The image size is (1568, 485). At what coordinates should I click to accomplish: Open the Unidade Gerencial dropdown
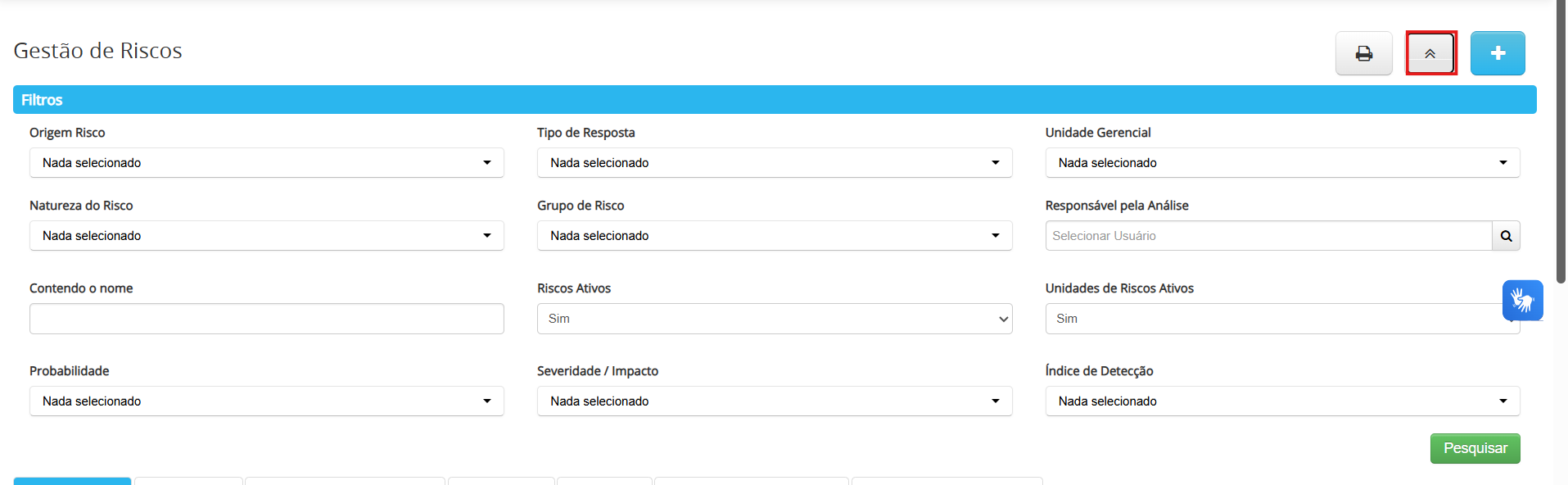click(x=1281, y=163)
